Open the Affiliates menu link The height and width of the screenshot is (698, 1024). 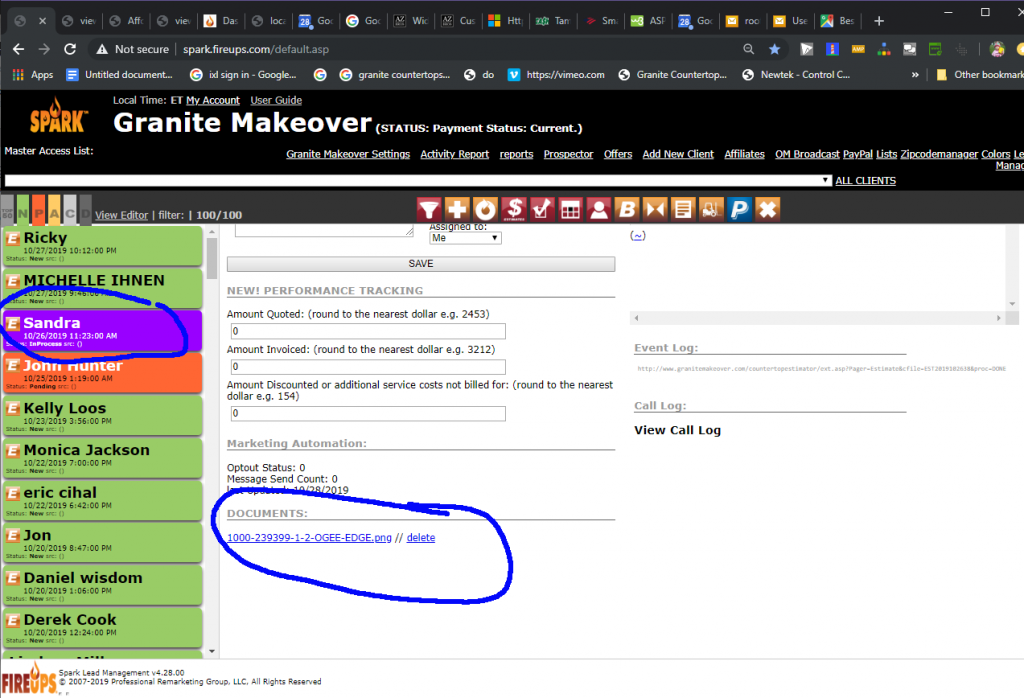[744, 154]
